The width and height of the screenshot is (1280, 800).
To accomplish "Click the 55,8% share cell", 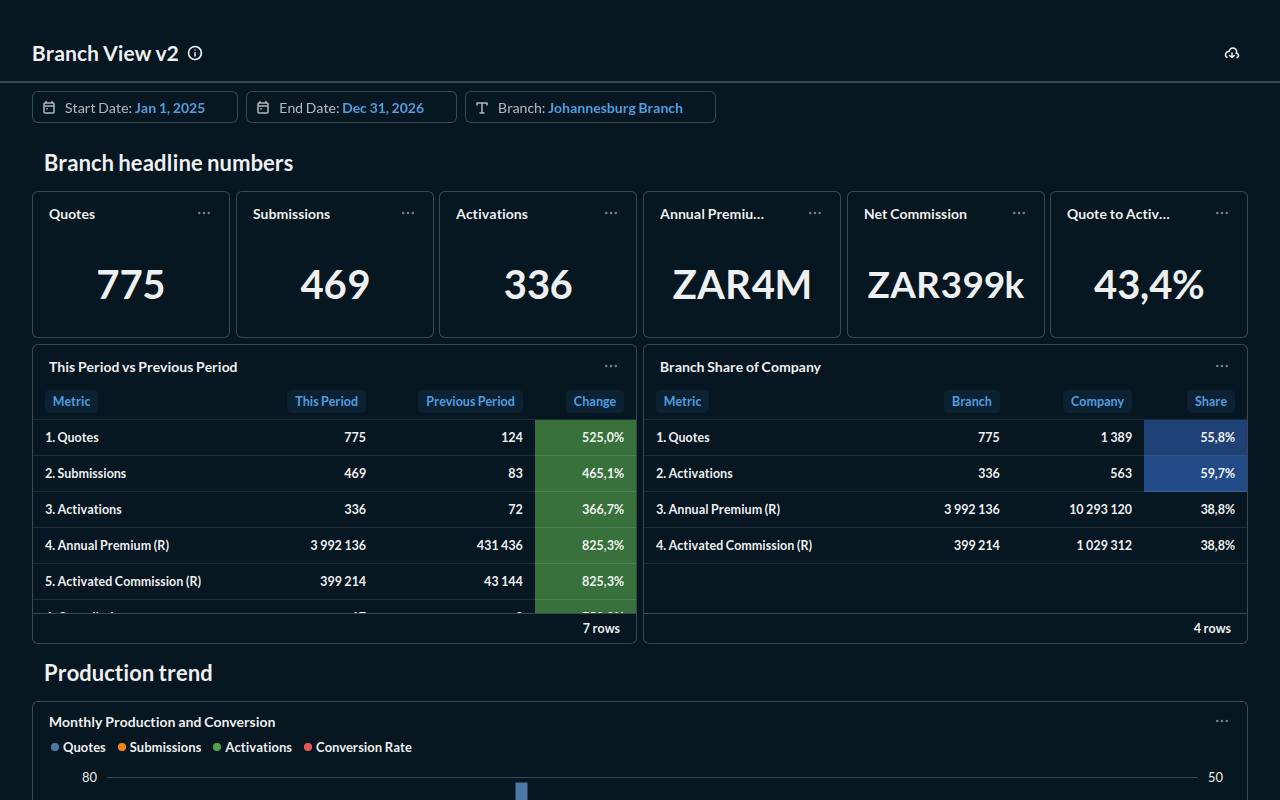I will click(x=1196, y=437).
